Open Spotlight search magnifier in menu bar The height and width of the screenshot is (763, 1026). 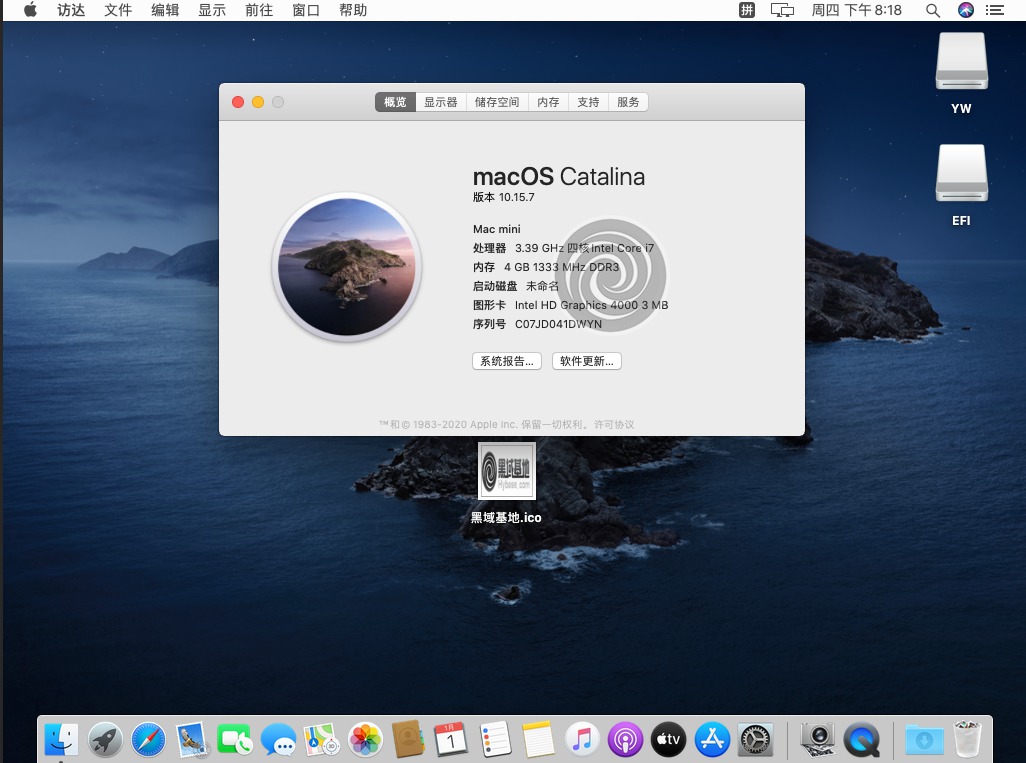coord(933,10)
